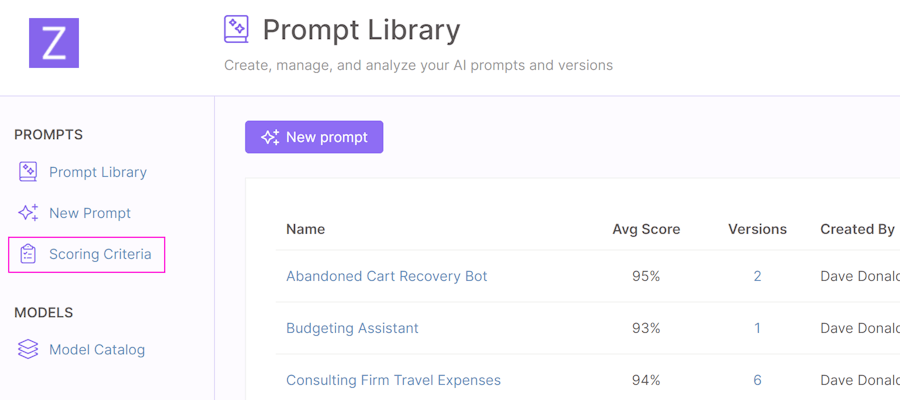900x400 pixels.
Task: Click the Prompt Library sidebar icon
Action: tap(28, 172)
